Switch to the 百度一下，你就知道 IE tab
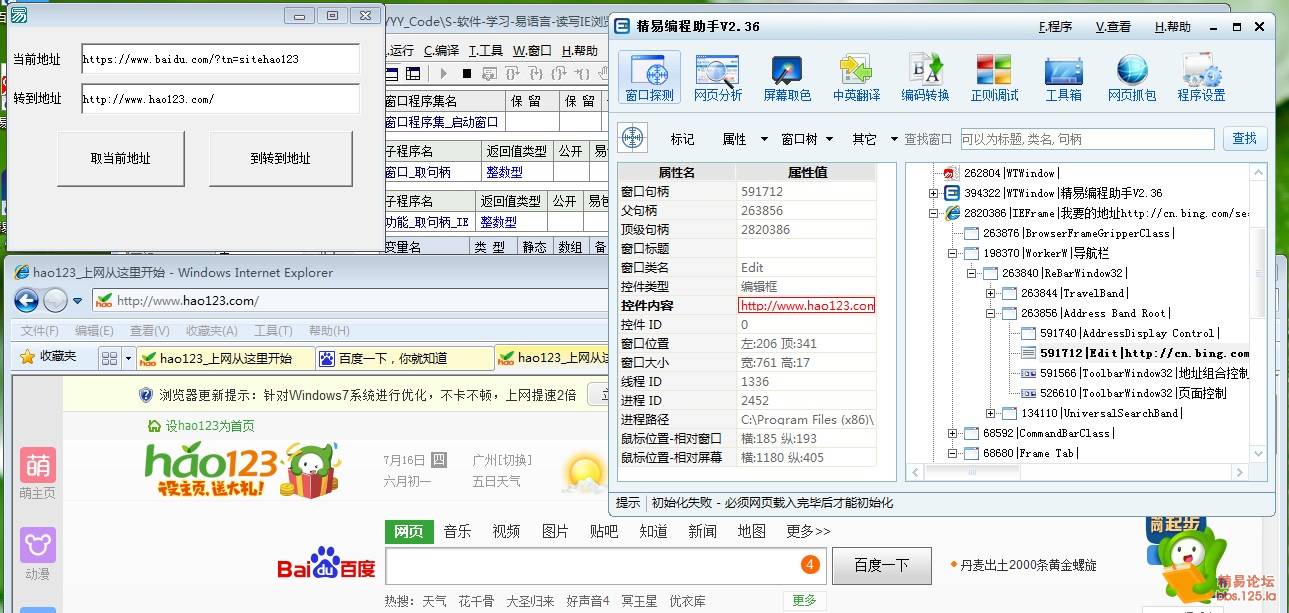The width and height of the screenshot is (1289, 613). click(x=404, y=358)
